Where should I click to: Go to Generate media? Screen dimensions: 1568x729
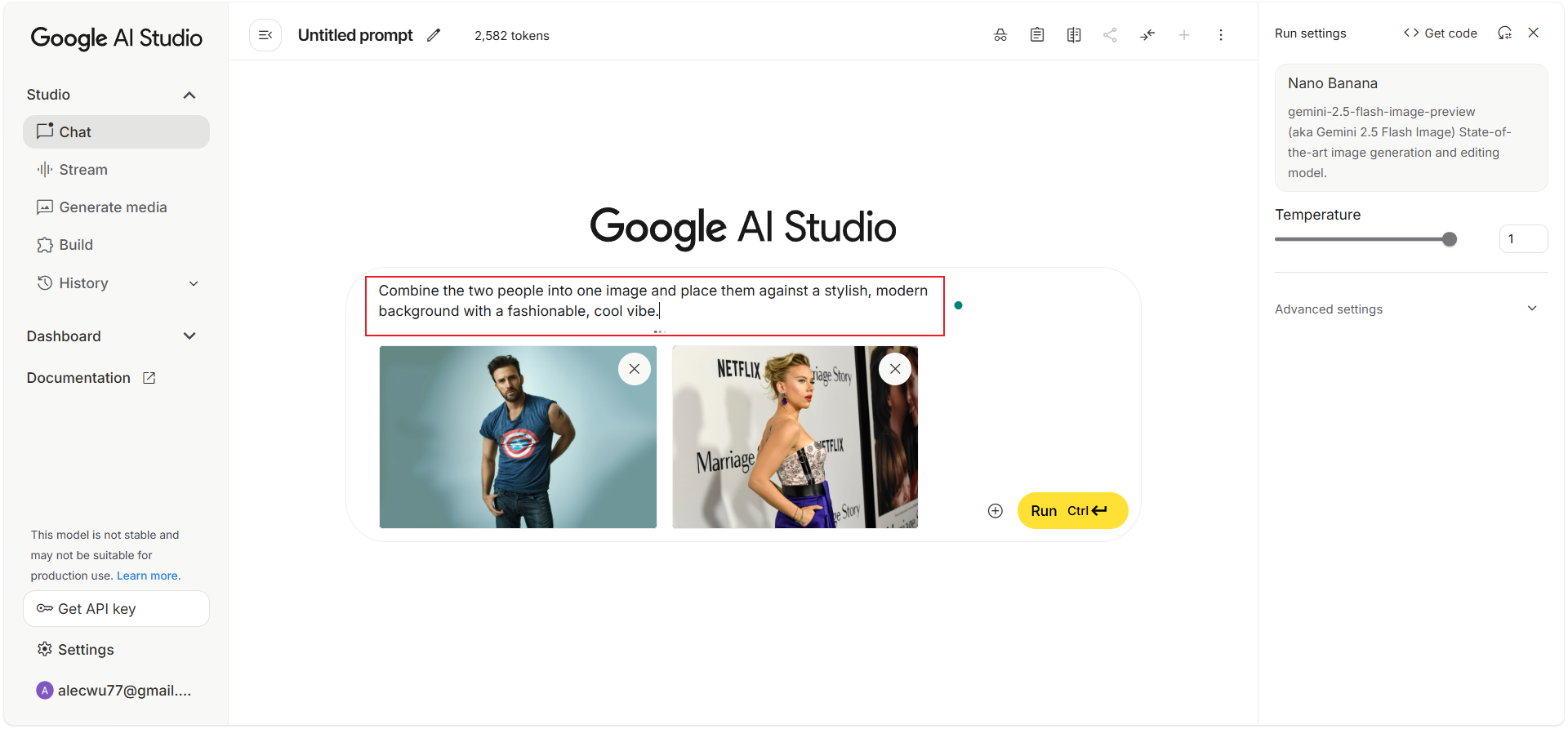pyautogui.click(x=113, y=207)
